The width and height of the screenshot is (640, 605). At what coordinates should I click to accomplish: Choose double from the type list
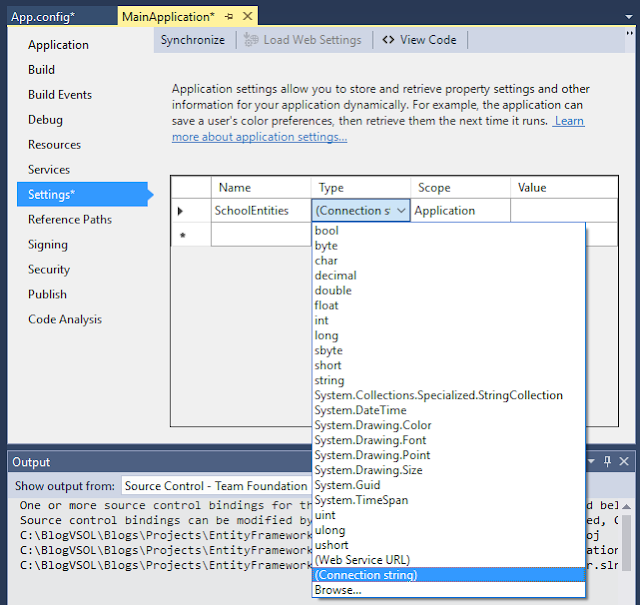[449, 291]
